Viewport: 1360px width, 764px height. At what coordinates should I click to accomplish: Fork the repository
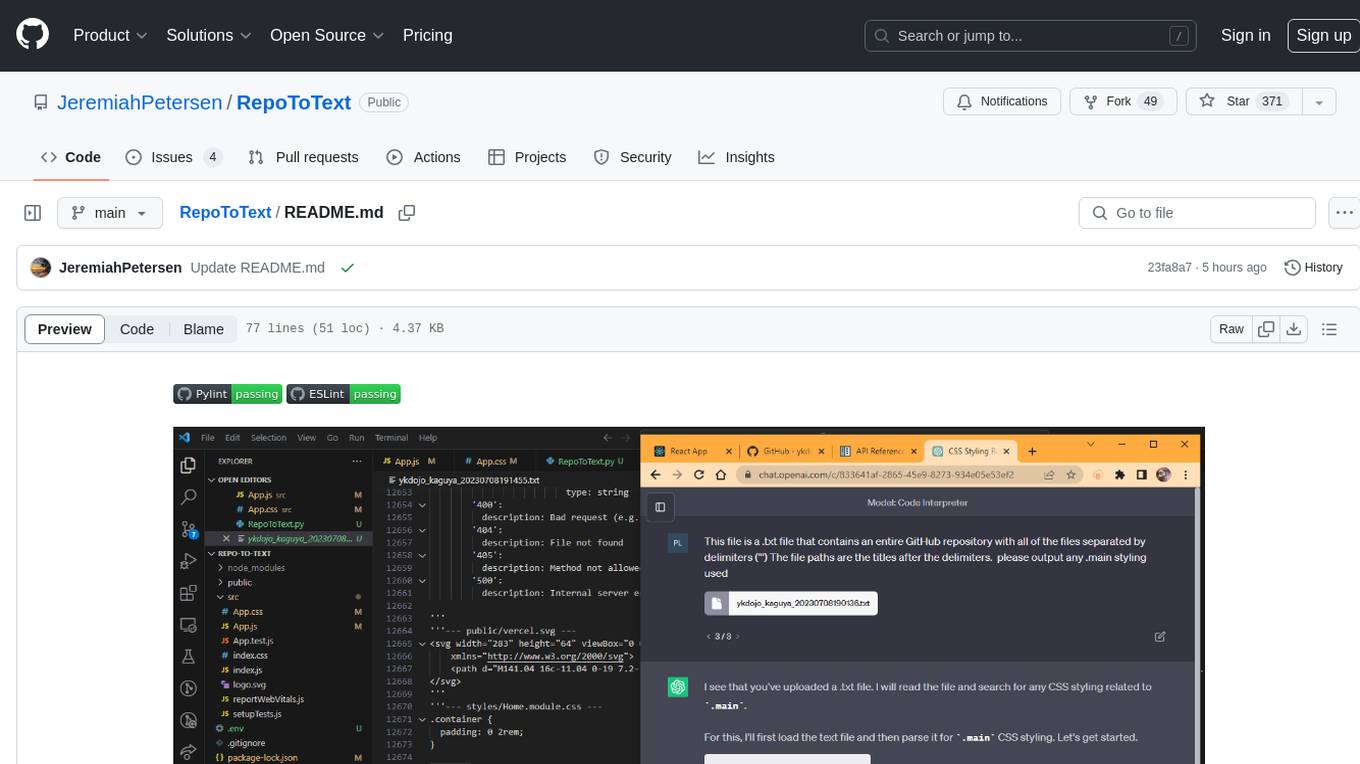[1124, 101]
